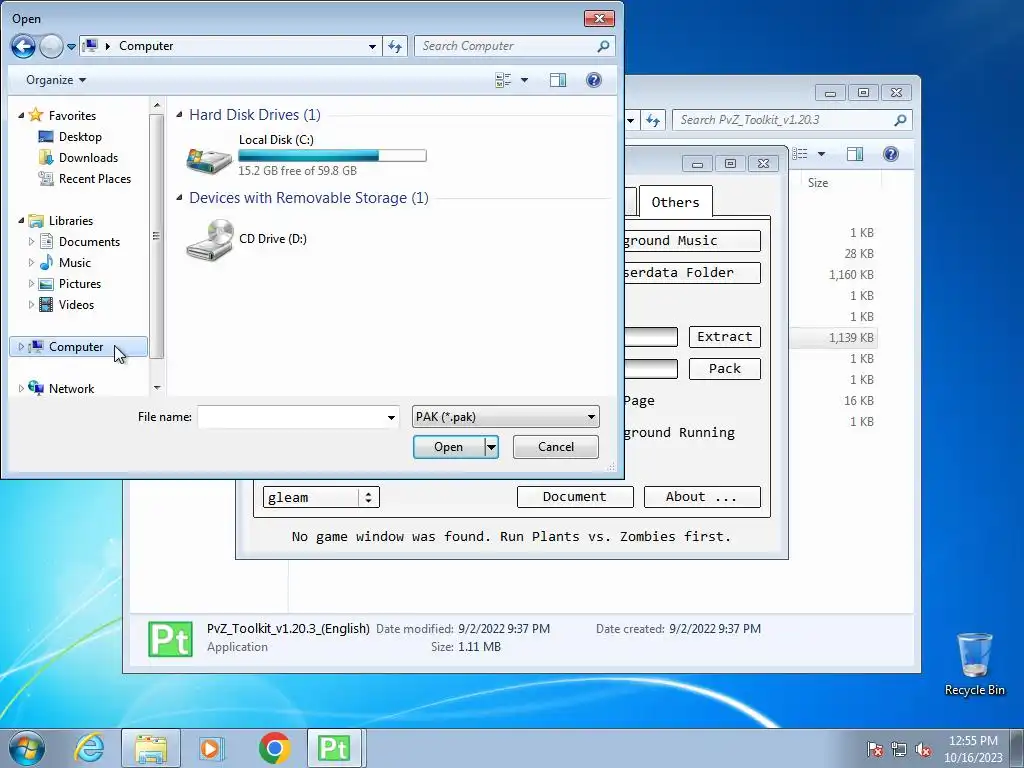Launch Internet Explorer from taskbar
Screen dimensions: 1024x768
[89, 748]
